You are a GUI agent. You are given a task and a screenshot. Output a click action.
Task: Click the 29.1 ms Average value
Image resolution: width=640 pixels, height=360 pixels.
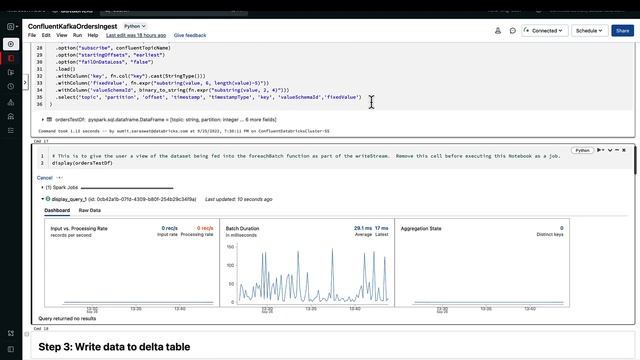click(x=362, y=228)
